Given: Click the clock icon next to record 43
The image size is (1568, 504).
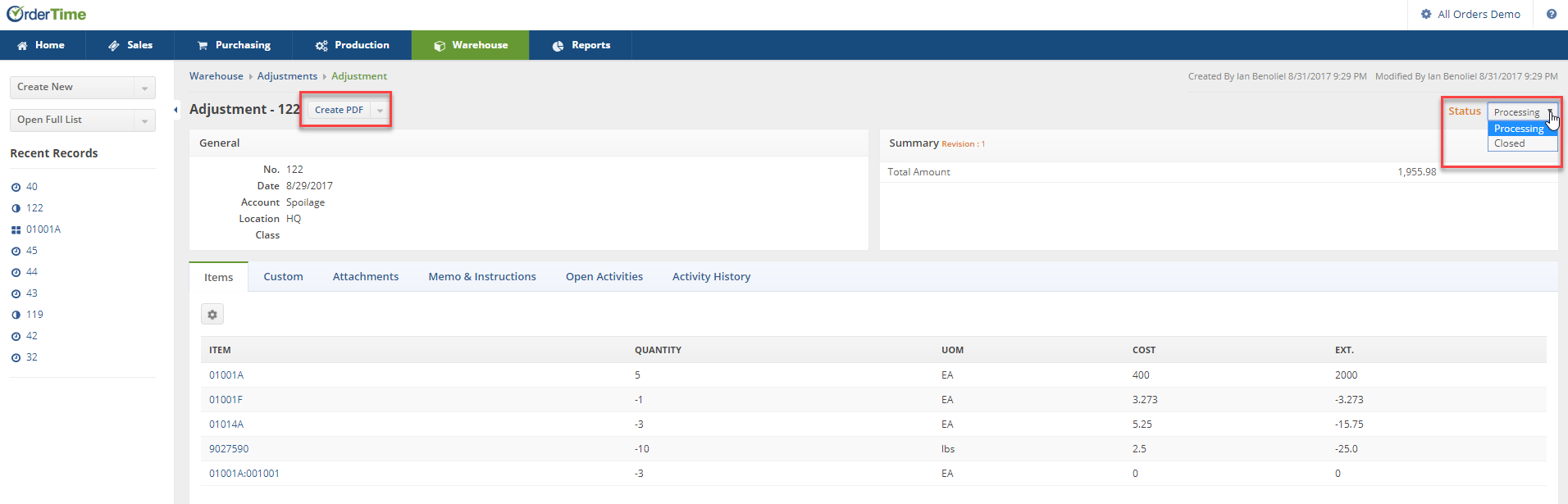Looking at the screenshot, I should pyautogui.click(x=16, y=293).
